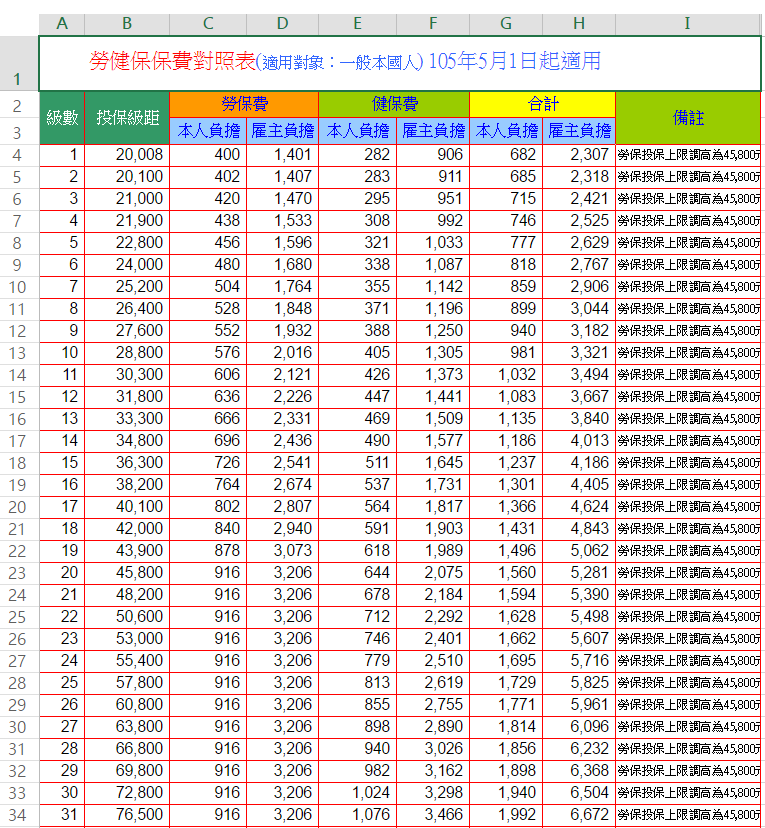Click 雇主負擔 under 勞保費
The height and width of the screenshot is (828, 765).
tap(282, 131)
